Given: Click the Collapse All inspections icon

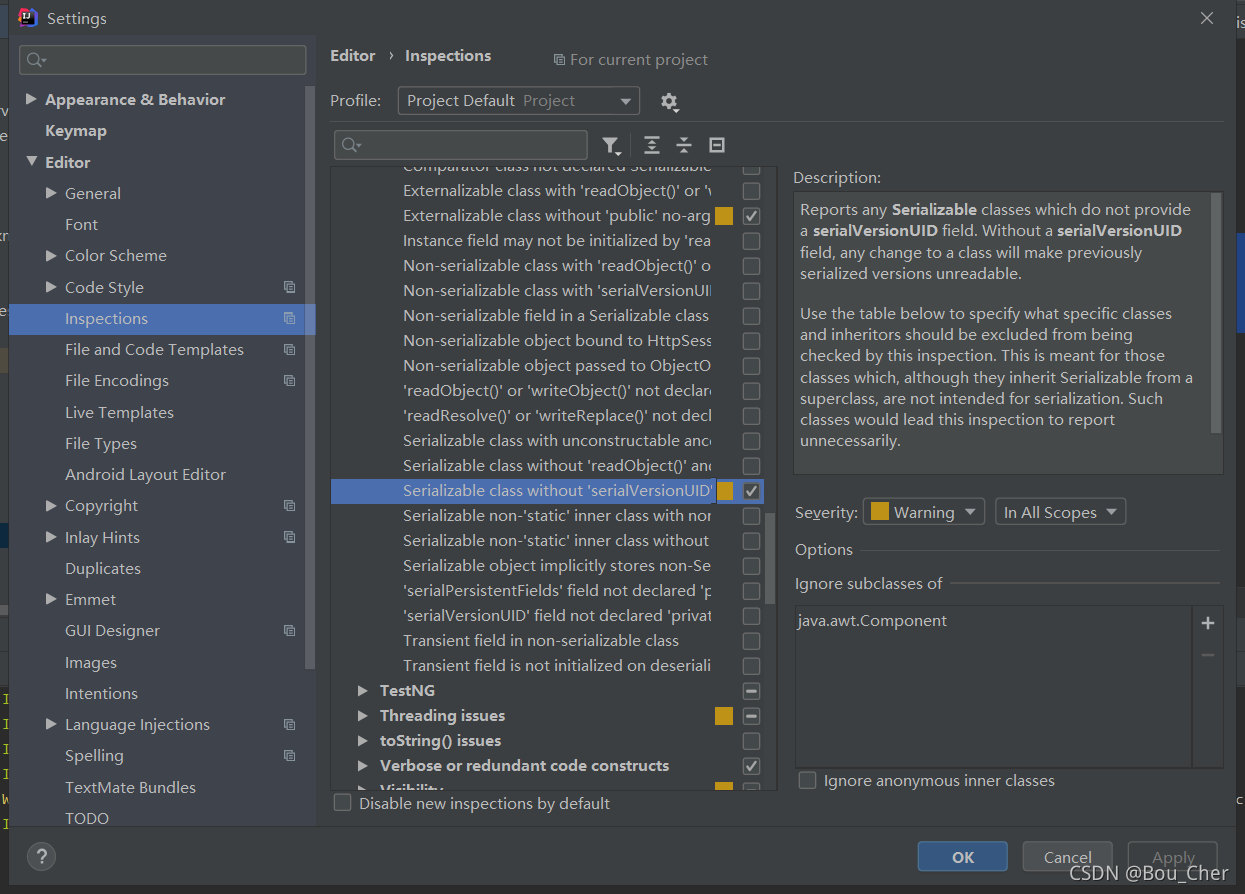Looking at the screenshot, I should coord(684,145).
